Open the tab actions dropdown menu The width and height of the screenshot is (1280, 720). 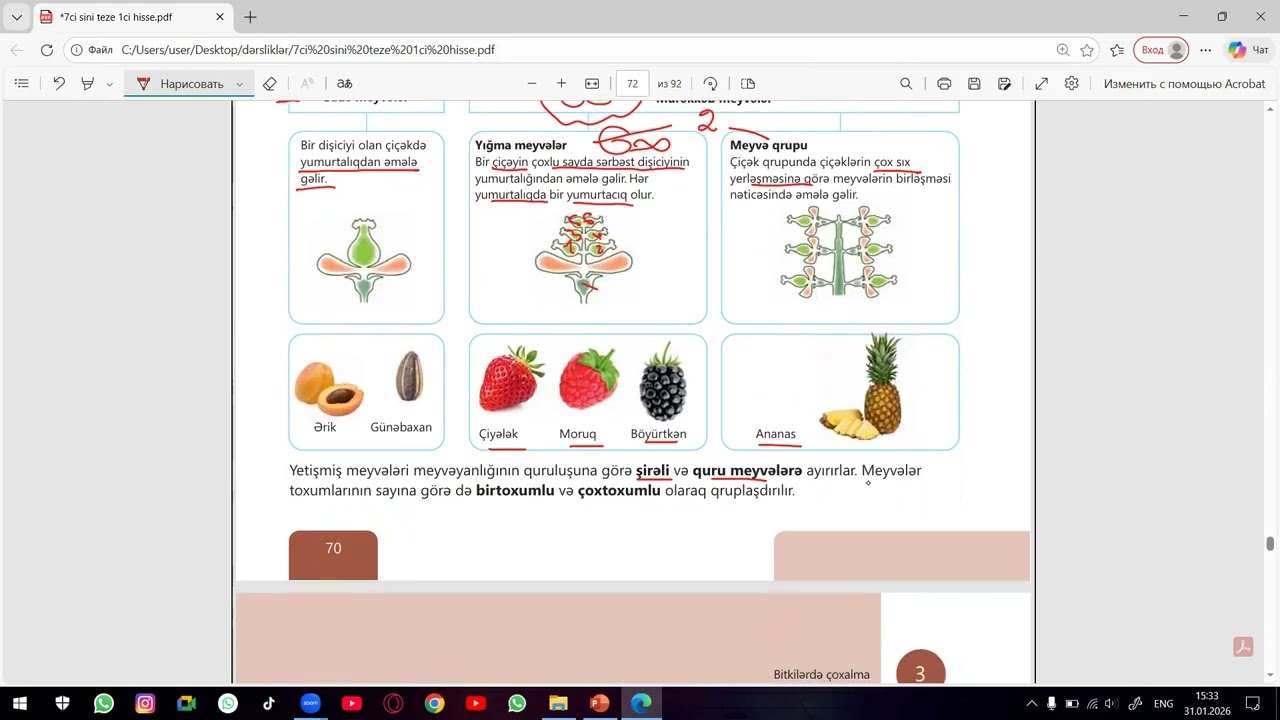[x=17, y=17]
